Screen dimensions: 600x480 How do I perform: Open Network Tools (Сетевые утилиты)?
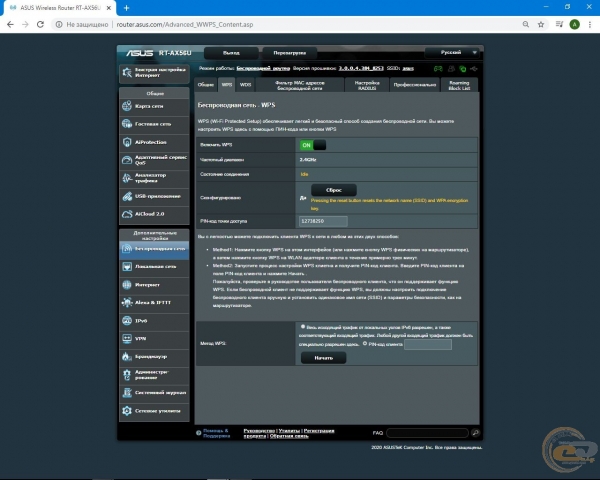[x=154, y=411]
